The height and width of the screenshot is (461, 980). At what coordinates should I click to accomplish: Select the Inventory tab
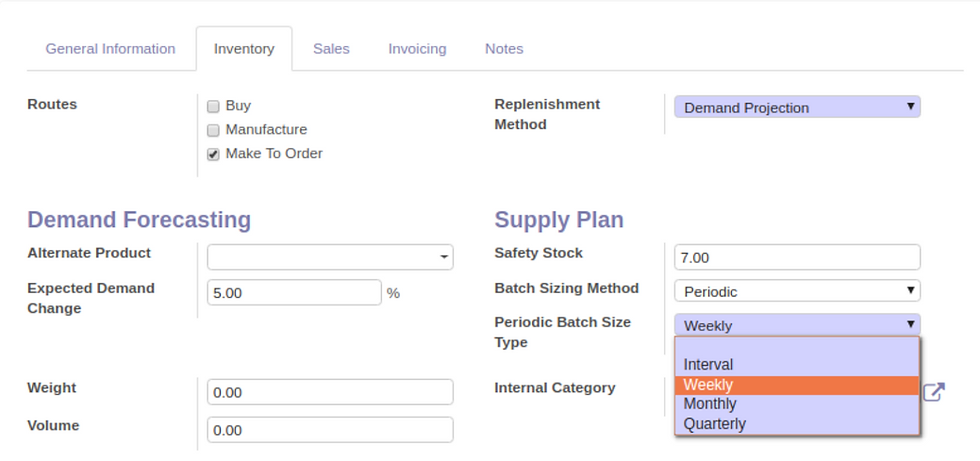click(x=244, y=49)
